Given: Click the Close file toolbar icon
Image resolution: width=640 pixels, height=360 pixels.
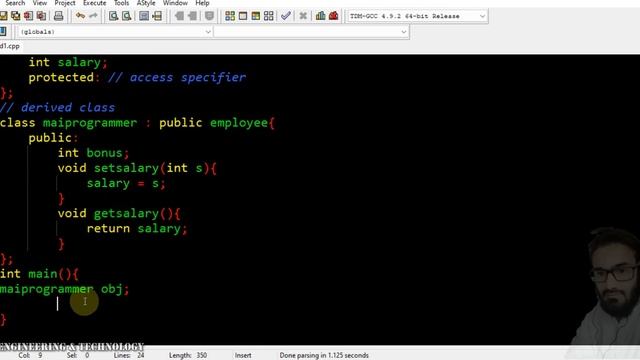Looking at the screenshot, I should point(28,16).
